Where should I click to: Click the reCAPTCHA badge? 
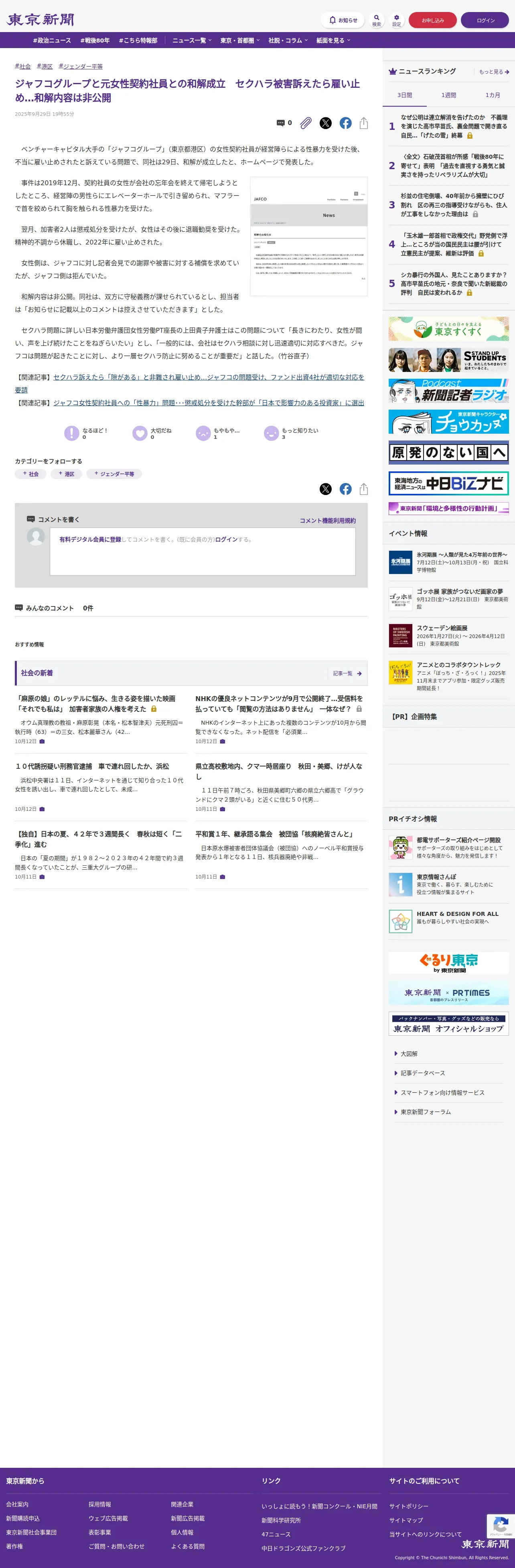click(x=501, y=1526)
